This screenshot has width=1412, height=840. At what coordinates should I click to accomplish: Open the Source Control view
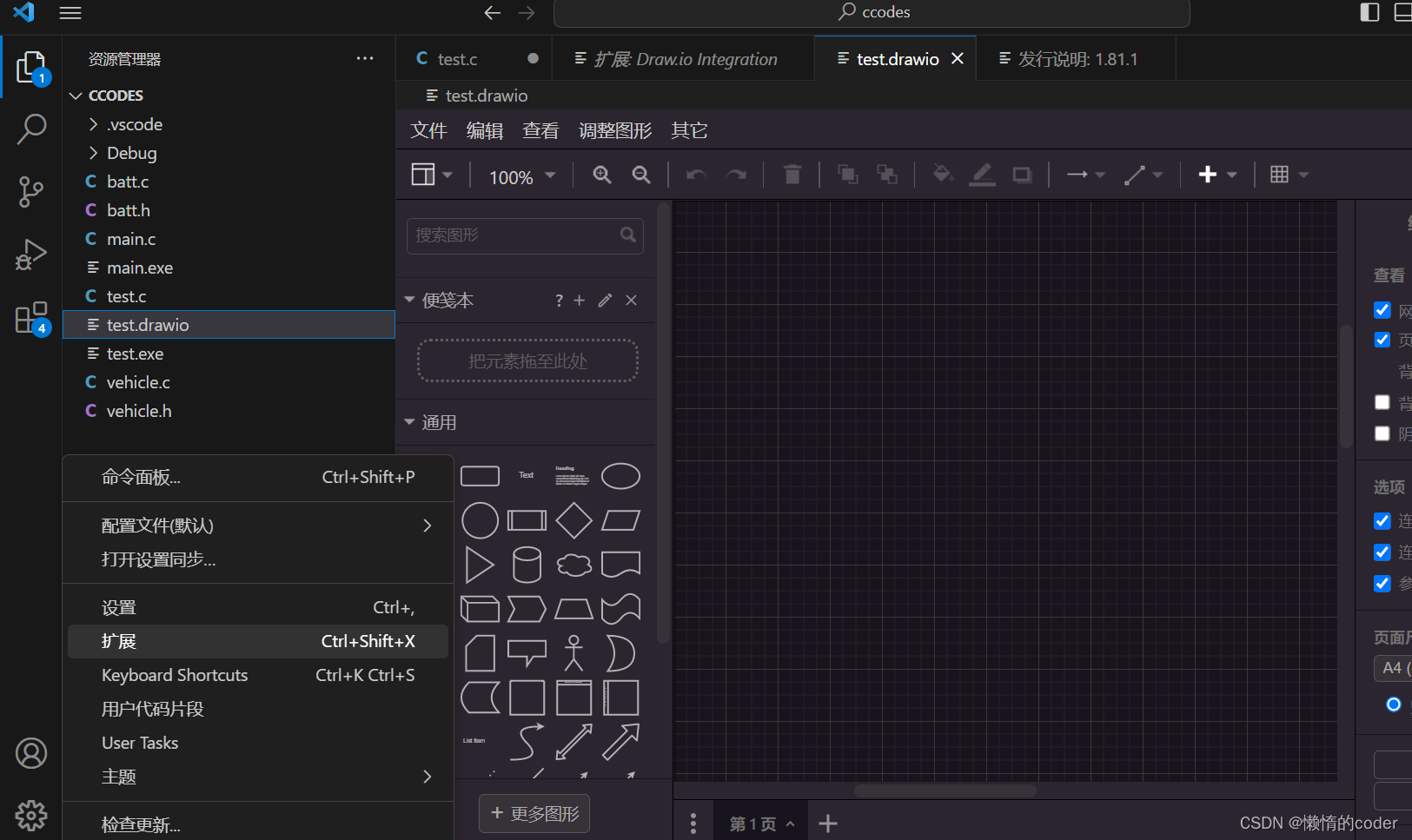point(31,192)
